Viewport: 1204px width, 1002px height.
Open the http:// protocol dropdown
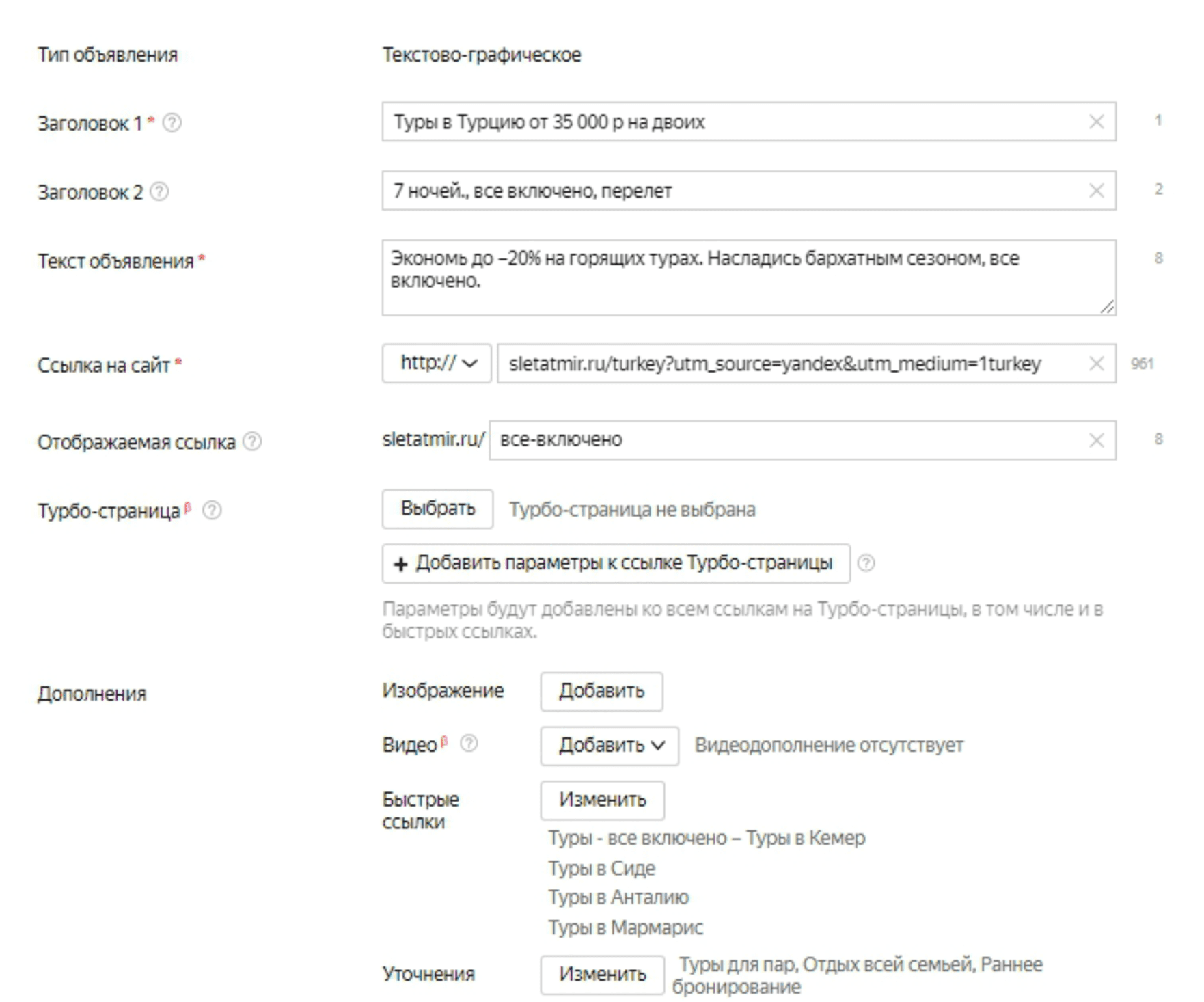point(437,364)
